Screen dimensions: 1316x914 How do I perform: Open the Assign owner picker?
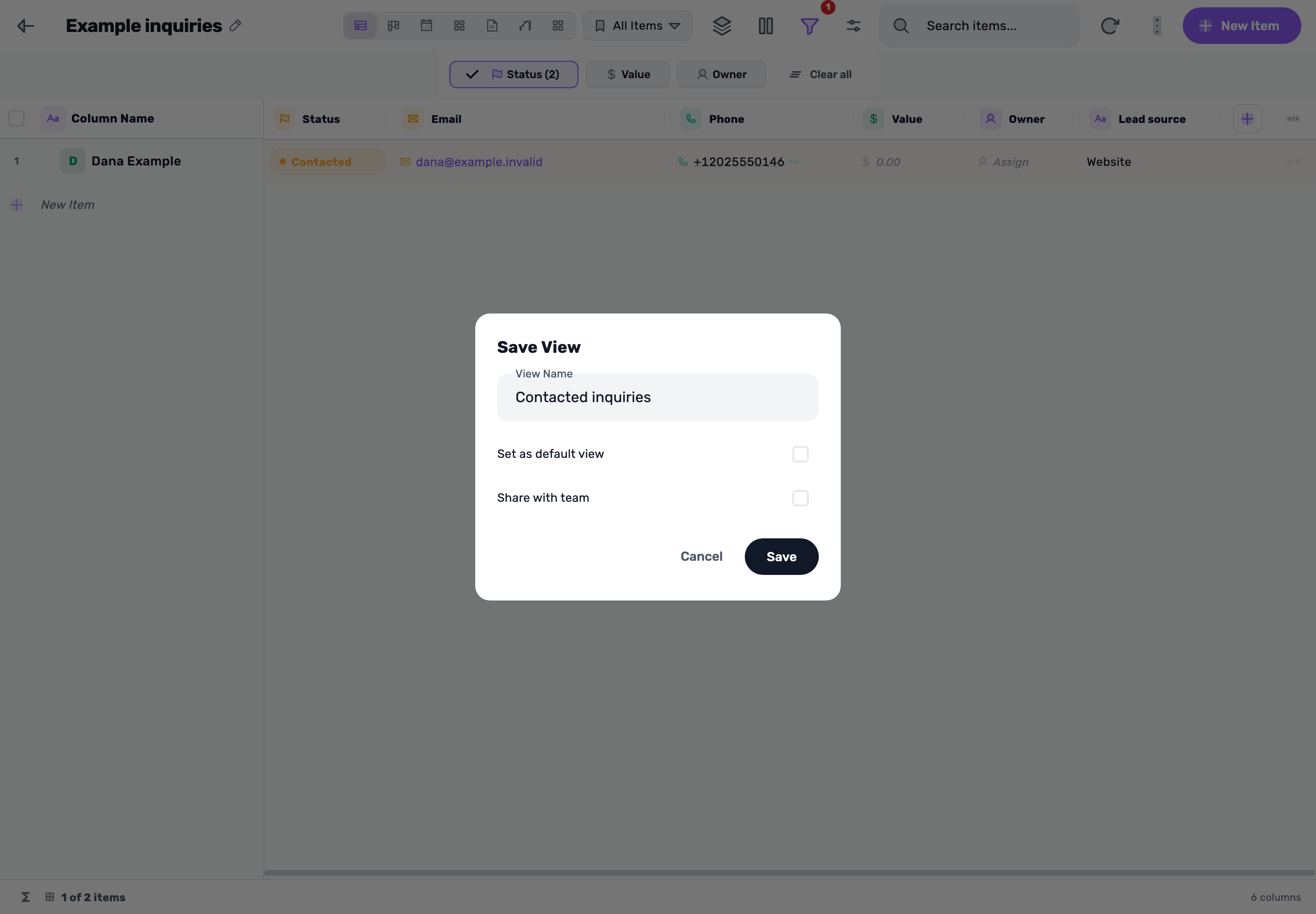coord(1003,162)
